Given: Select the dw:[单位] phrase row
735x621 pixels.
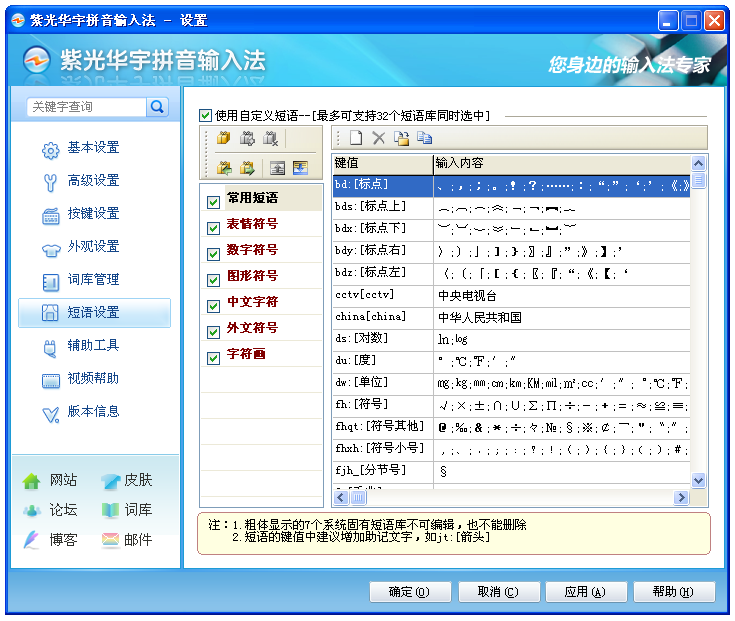Looking at the screenshot, I should (x=511, y=384).
